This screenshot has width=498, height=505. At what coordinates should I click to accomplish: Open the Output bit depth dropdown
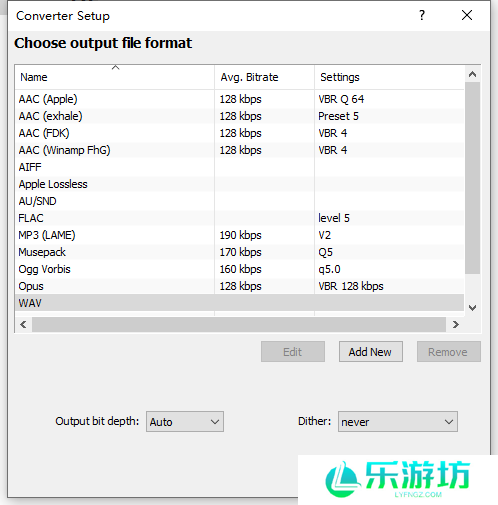[185, 422]
